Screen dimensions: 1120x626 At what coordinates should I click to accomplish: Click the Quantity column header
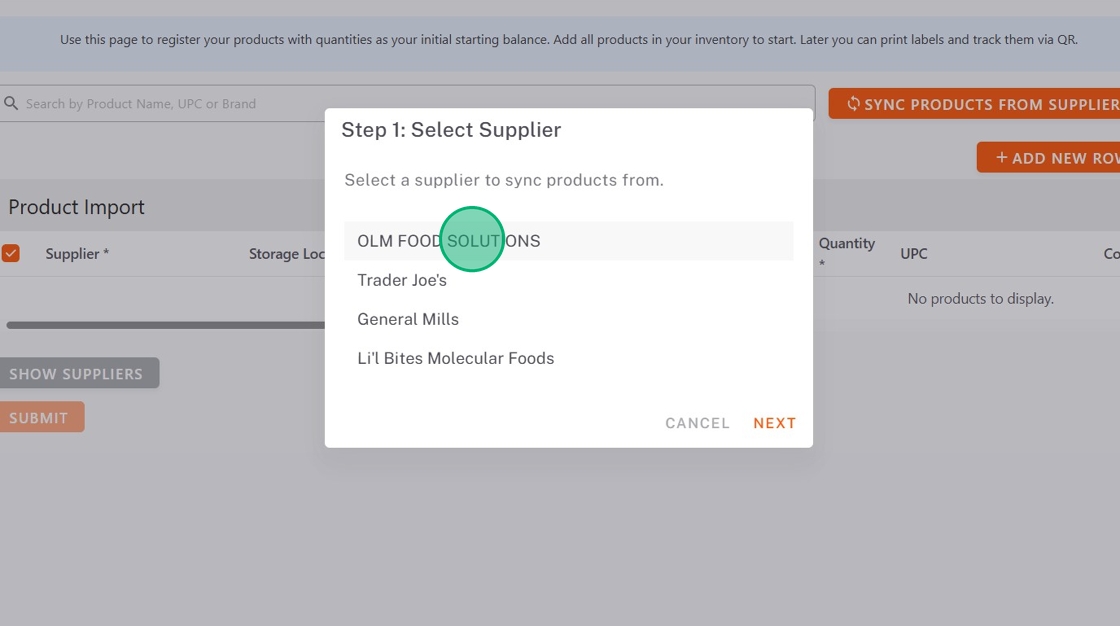point(846,244)
